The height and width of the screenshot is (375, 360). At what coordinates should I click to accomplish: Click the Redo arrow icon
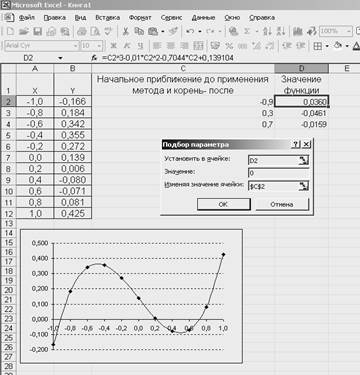[x=210, y=31]
